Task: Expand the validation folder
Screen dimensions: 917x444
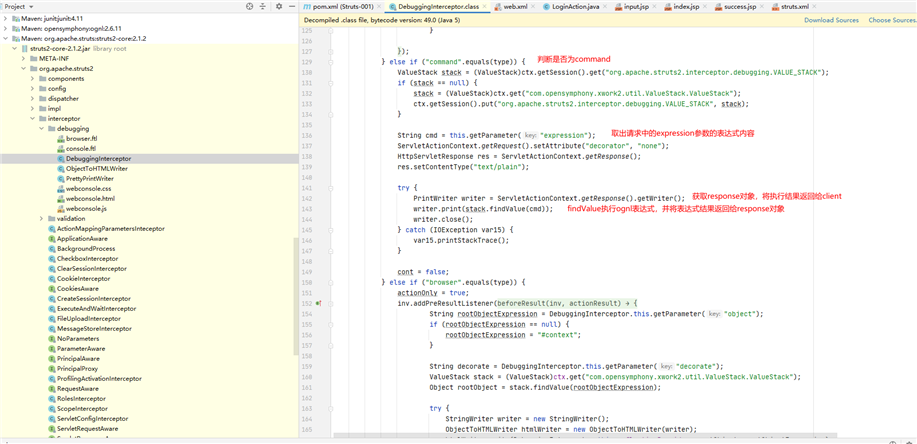Action: point(42,218)
